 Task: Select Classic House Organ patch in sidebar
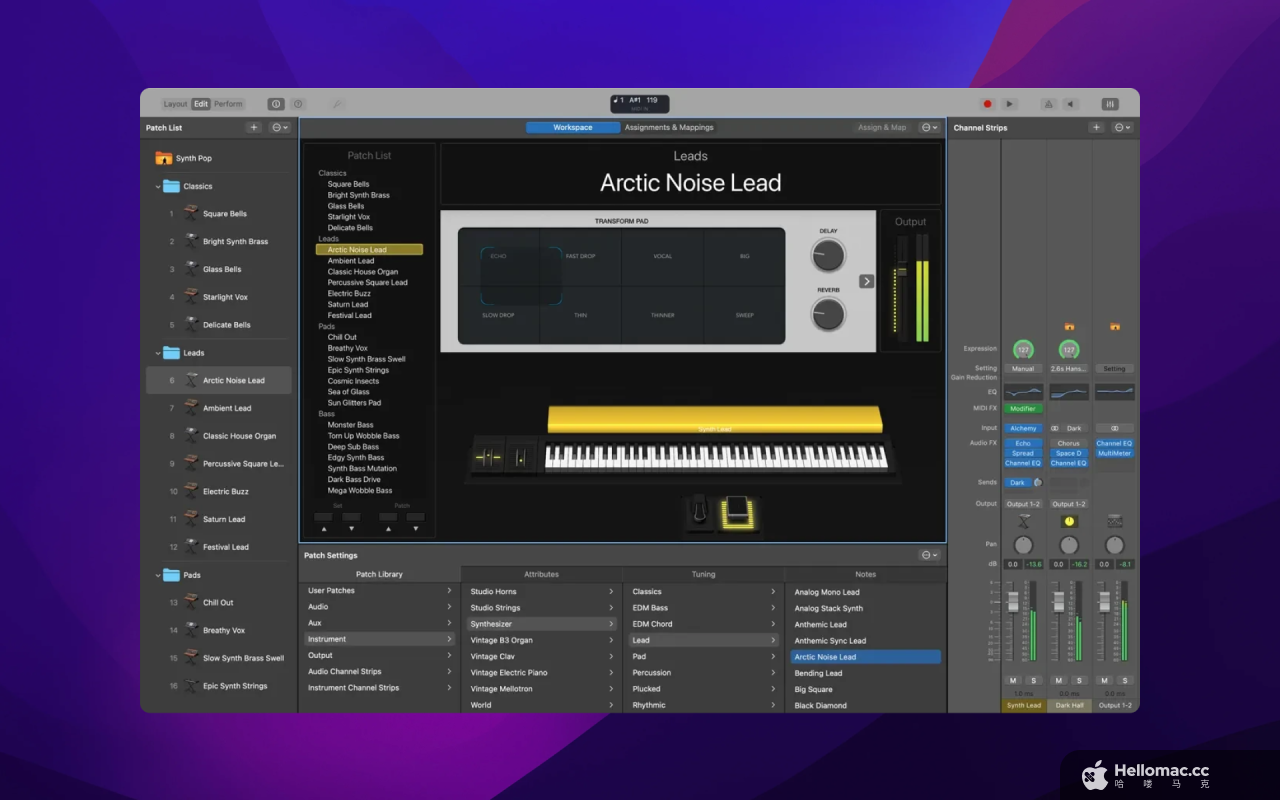(219, 436)
